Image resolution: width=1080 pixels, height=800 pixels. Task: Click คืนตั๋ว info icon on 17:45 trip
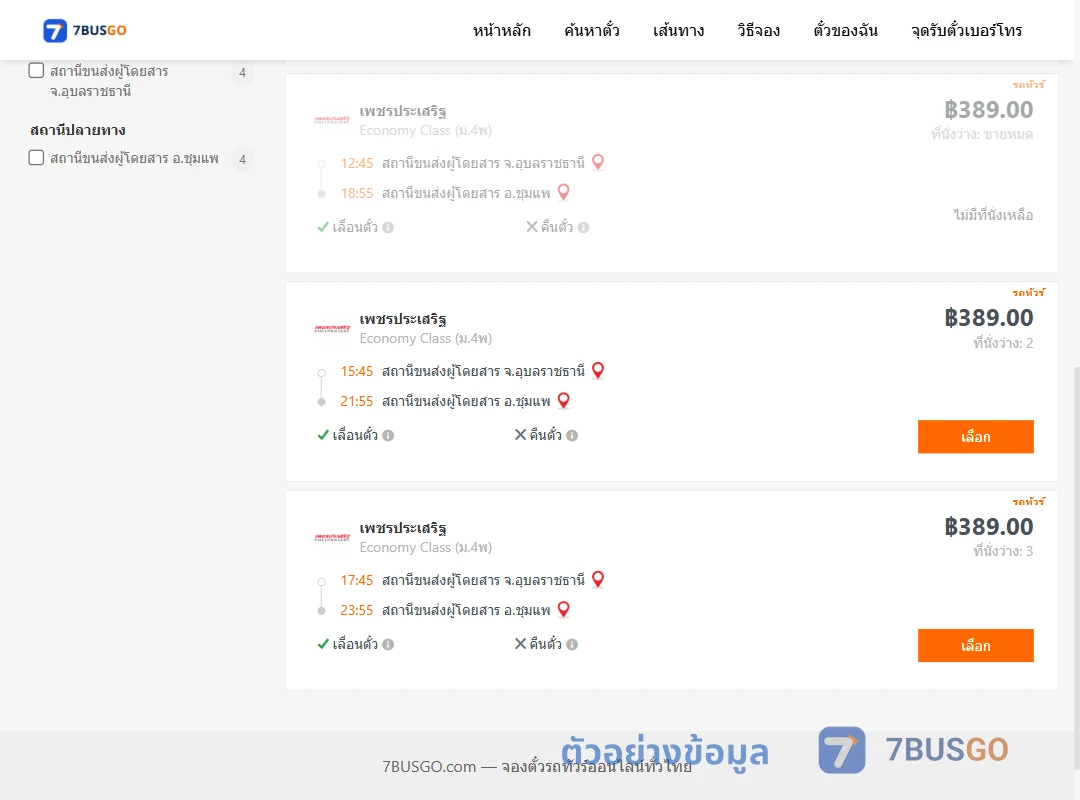(x=572, y=644)
